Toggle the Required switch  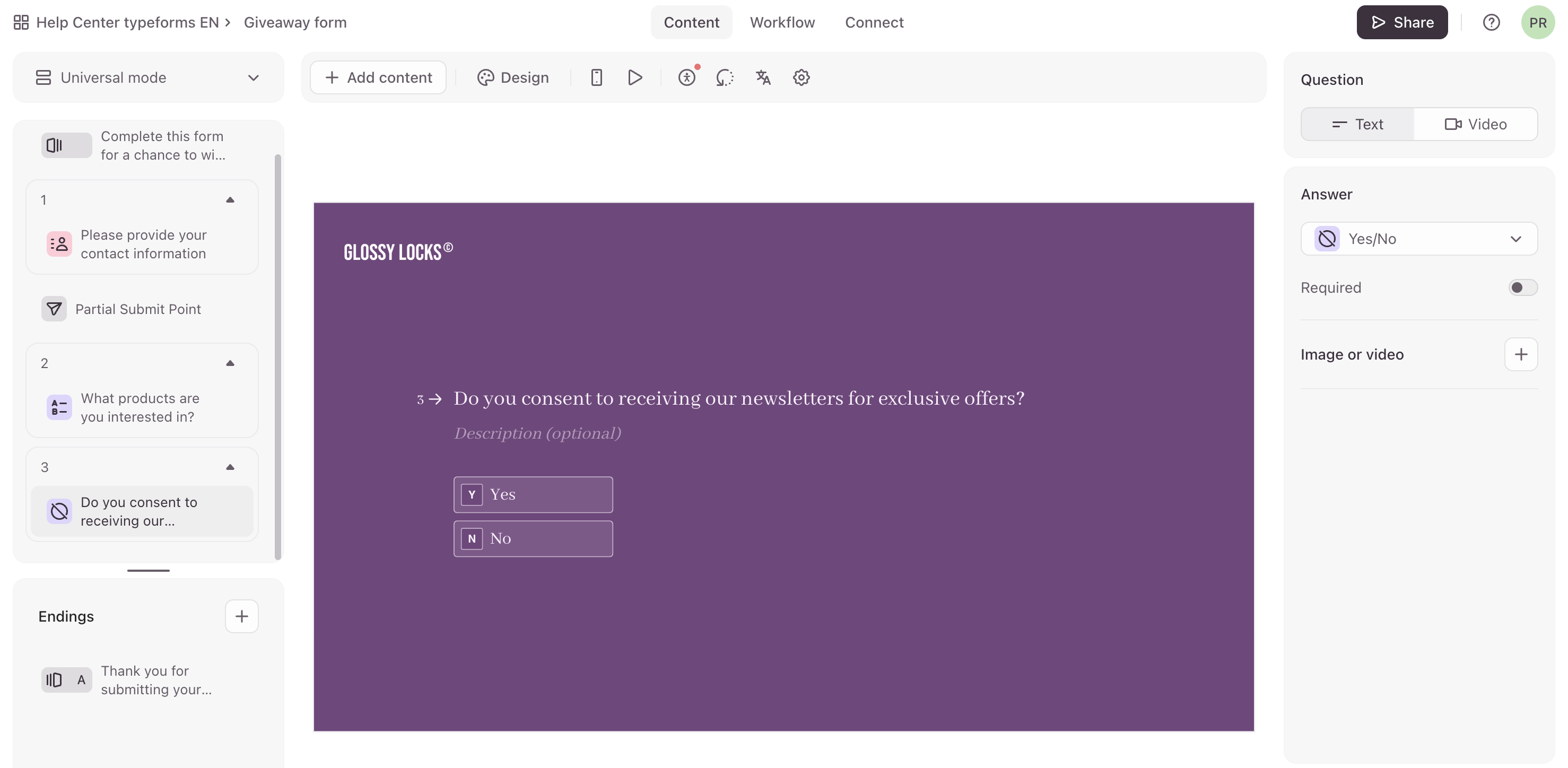tap(1522, 287)
